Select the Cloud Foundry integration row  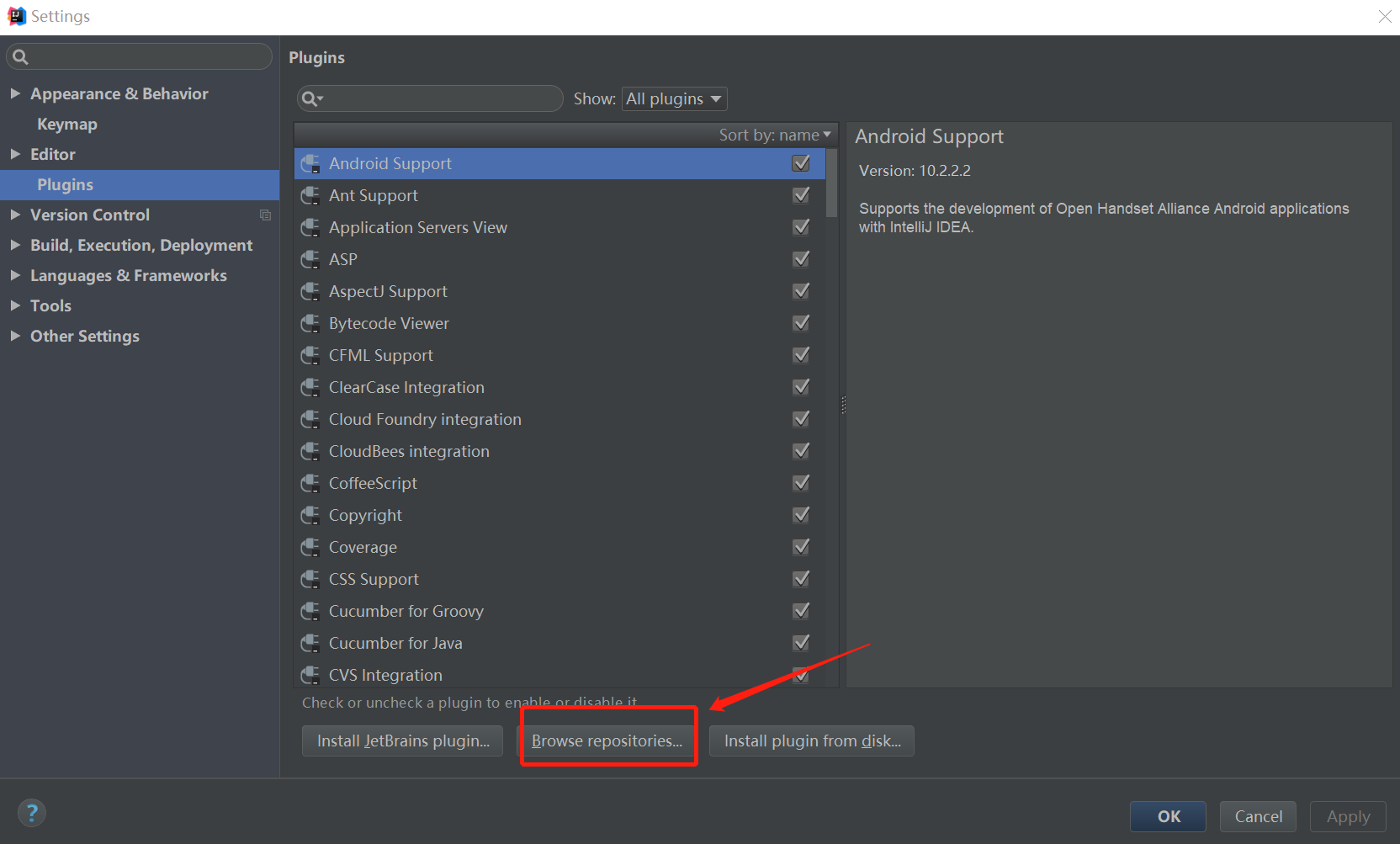click(559, 419)
